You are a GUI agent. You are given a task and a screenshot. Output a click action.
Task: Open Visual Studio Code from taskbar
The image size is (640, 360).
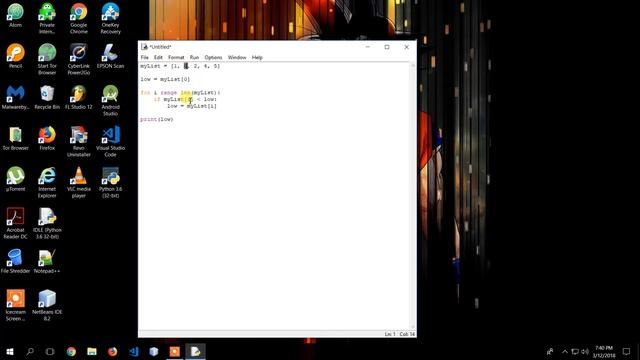tap(133, 351)
